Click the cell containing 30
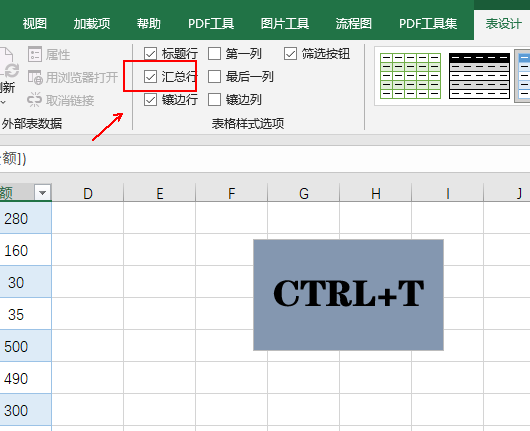The width and height of the screenshot is (530, 431). [25, 282]
